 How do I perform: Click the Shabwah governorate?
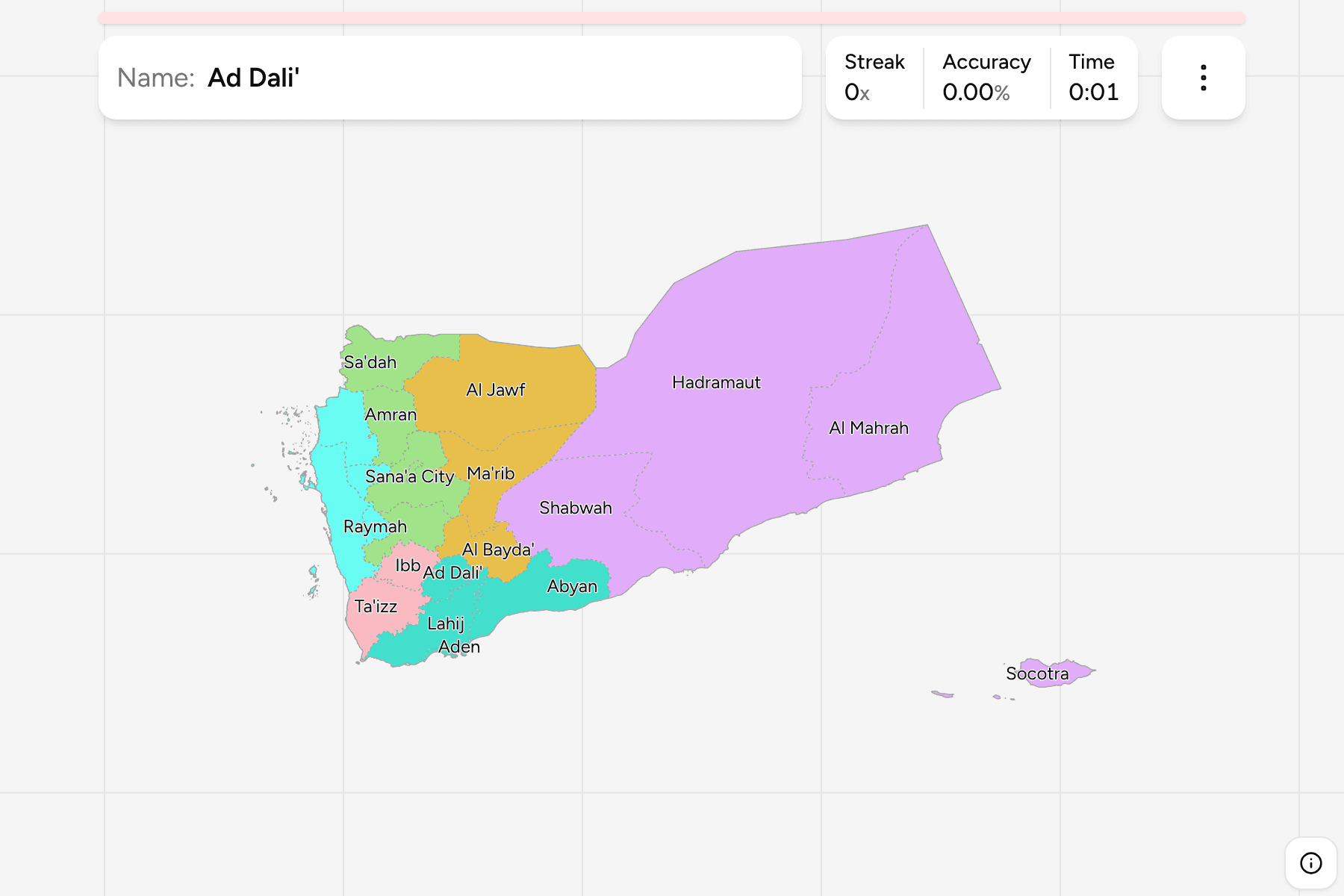576,508
